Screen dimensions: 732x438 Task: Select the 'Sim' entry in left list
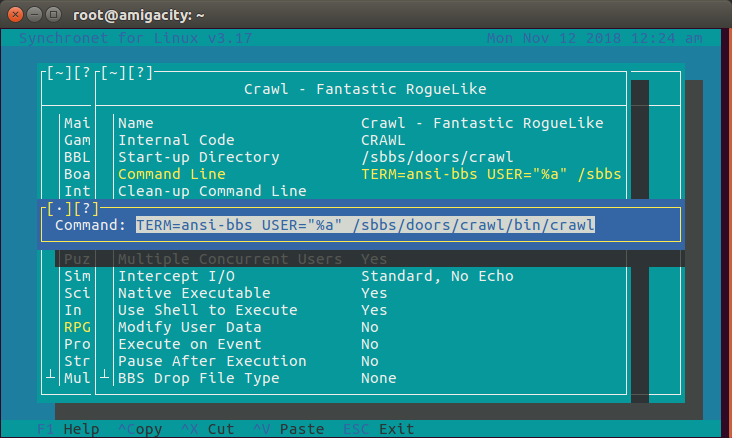pos(77,276)
